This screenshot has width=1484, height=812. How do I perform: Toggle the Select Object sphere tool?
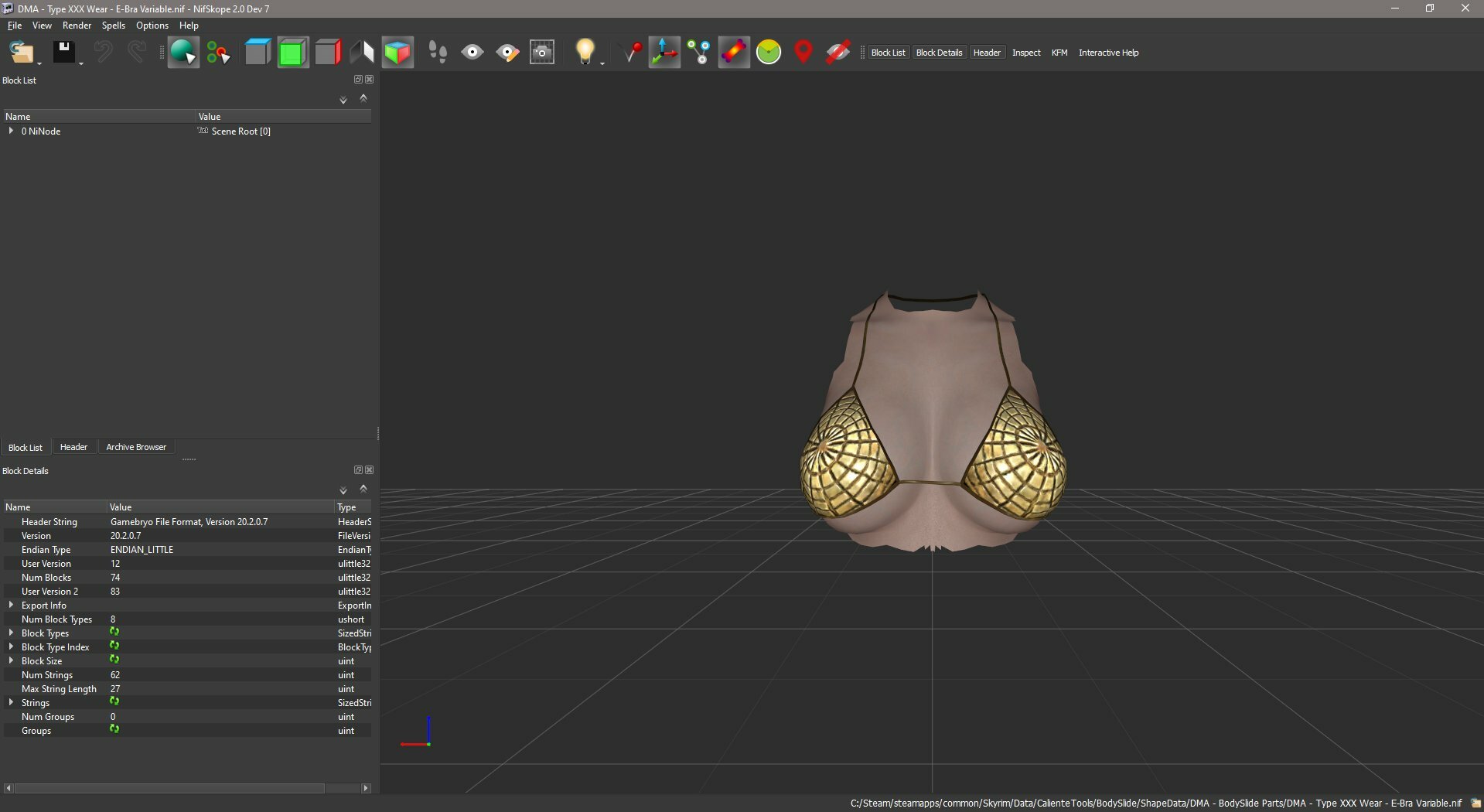(x=183, y=53)
